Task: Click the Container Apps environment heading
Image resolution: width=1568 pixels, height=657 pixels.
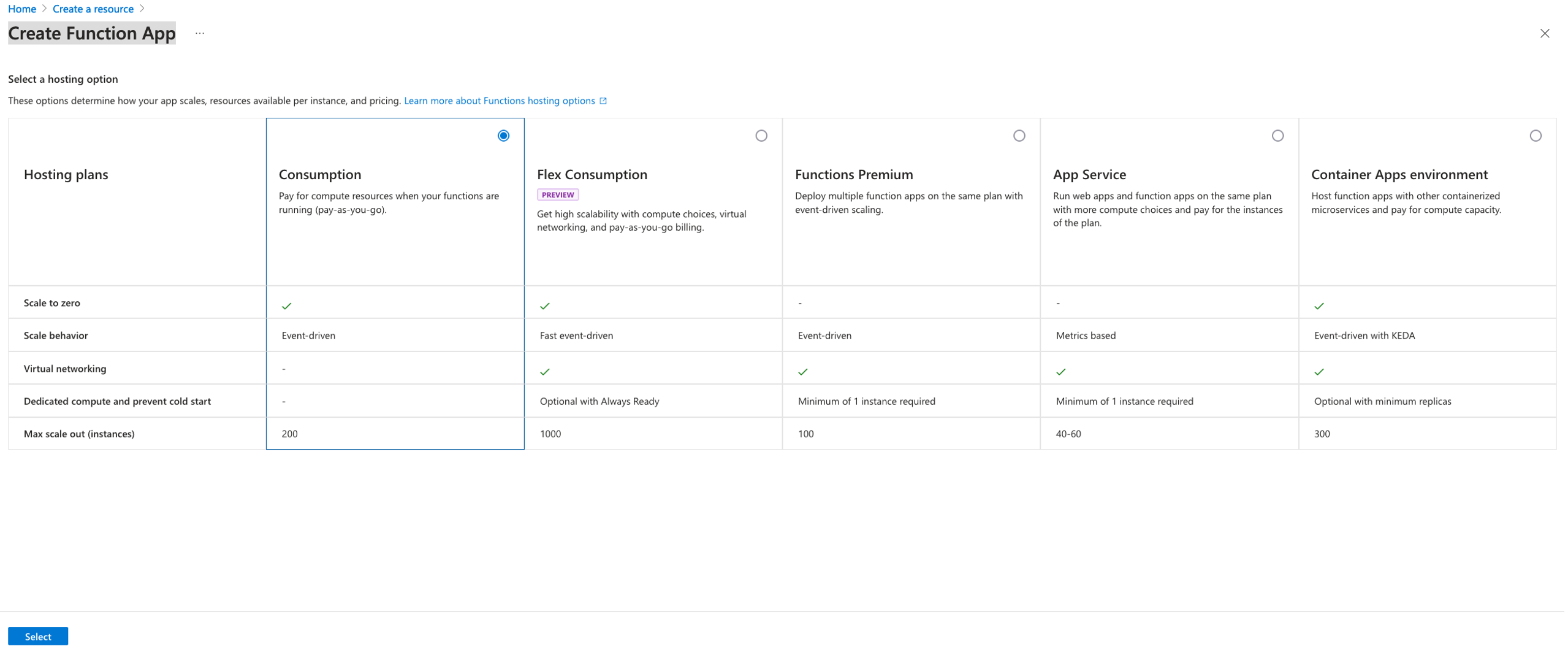Action: (1399, 175)
